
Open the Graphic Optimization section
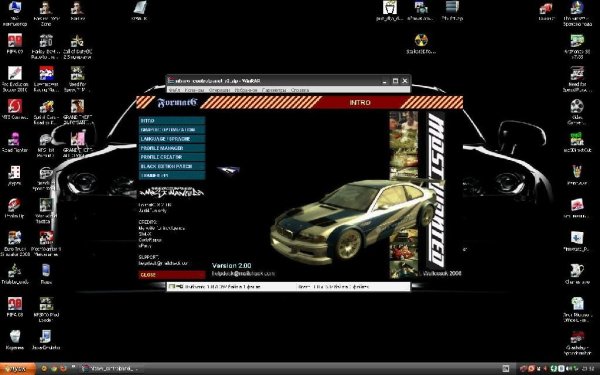pyautogui.click(x=172, y=130)
